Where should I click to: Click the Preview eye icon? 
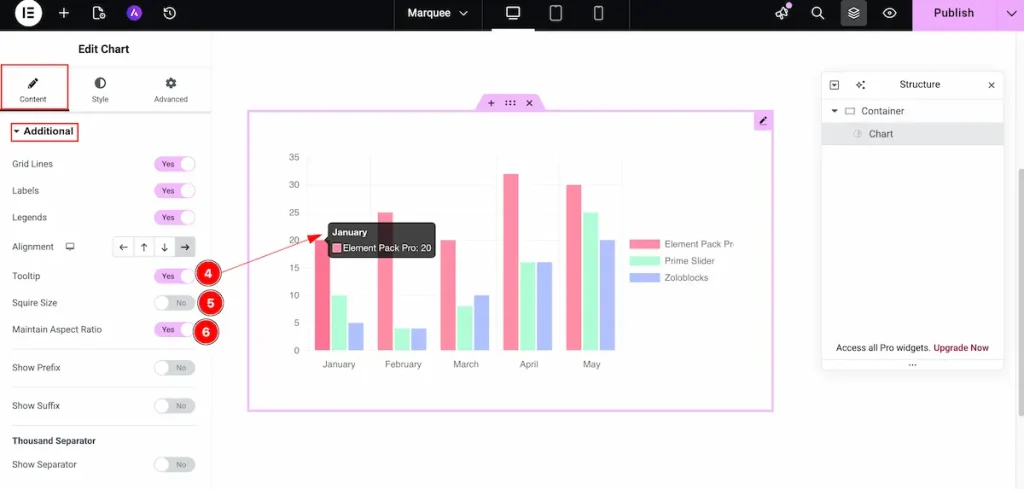coord(889,13)
